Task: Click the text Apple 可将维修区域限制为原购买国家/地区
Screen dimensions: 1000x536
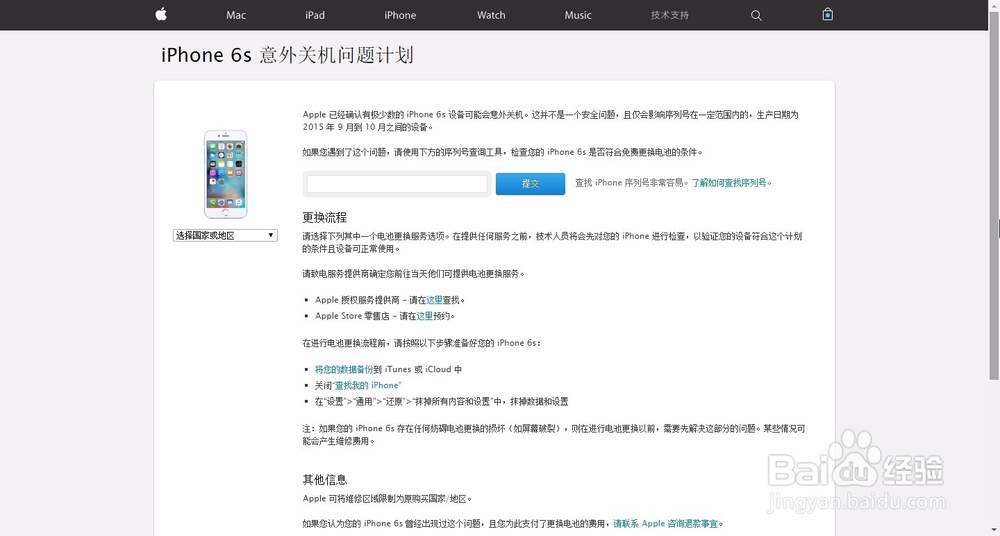Action: pyautogui.click(x=387, y=499)
